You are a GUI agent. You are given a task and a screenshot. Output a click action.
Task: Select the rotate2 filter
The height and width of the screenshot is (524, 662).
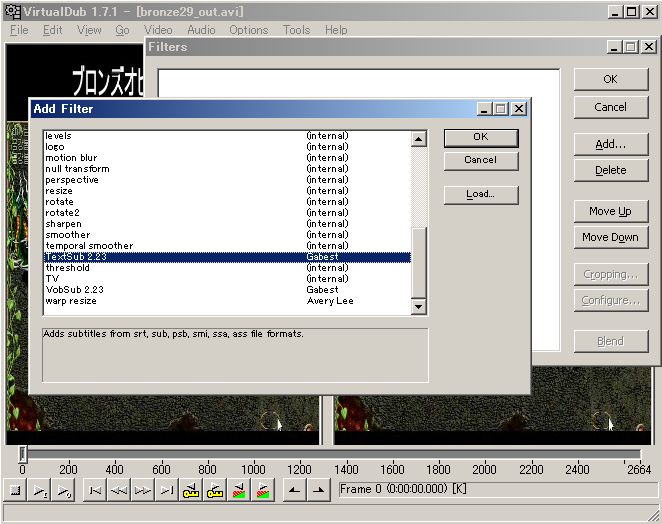point(228,213)
